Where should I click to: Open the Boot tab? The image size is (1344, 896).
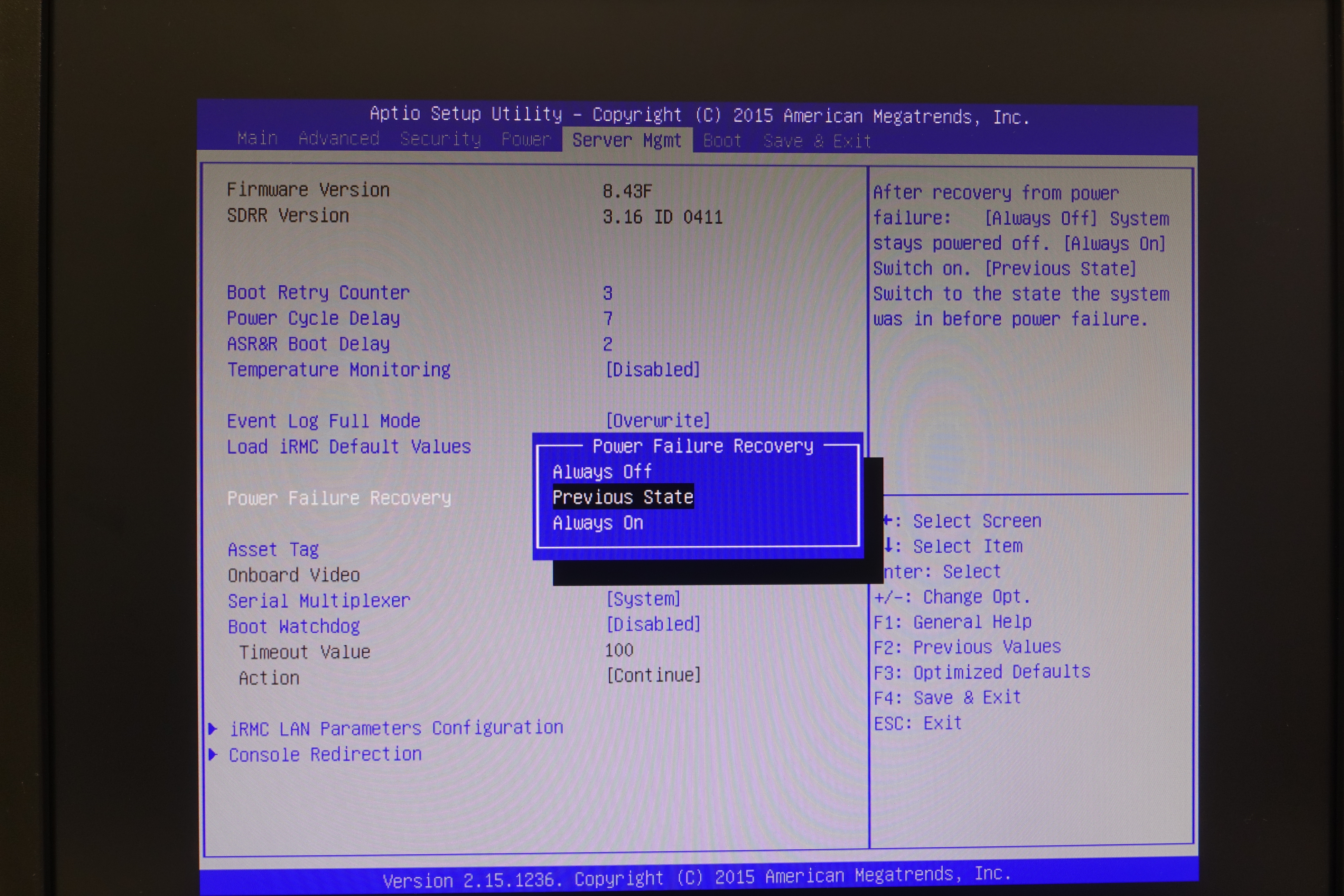tap(722, 141)
